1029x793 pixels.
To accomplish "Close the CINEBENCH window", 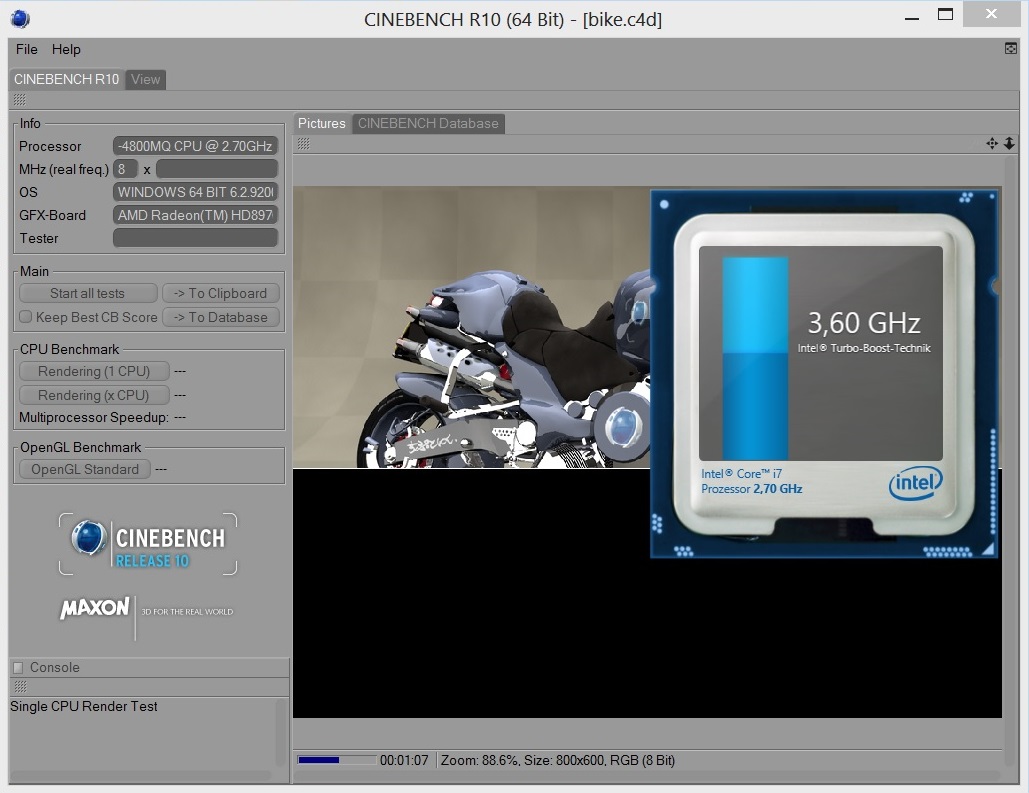I will coord(991,14).
